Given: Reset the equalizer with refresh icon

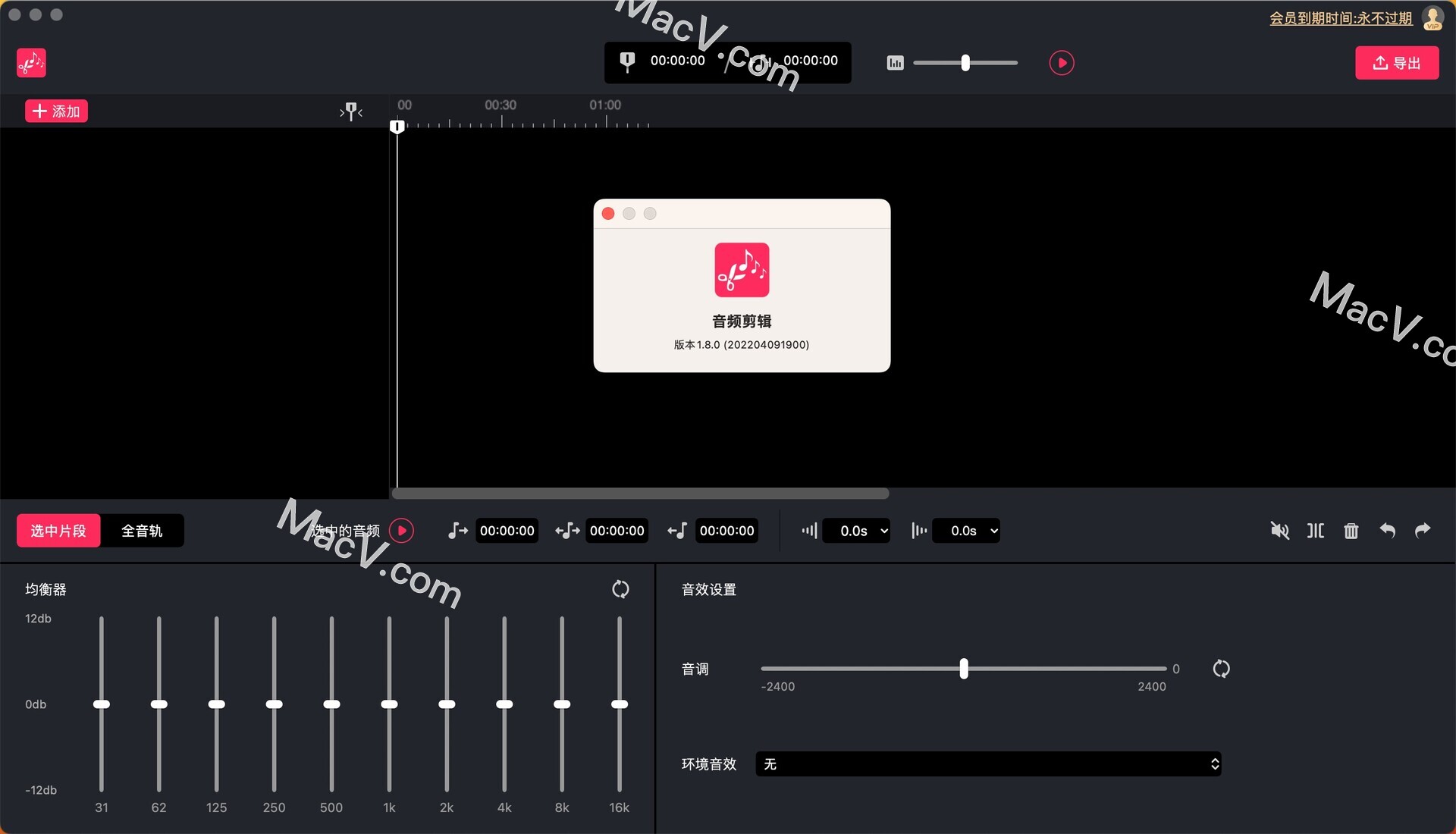Looking at the screenshot, I should pyautogui.click(x=620, y=589).
